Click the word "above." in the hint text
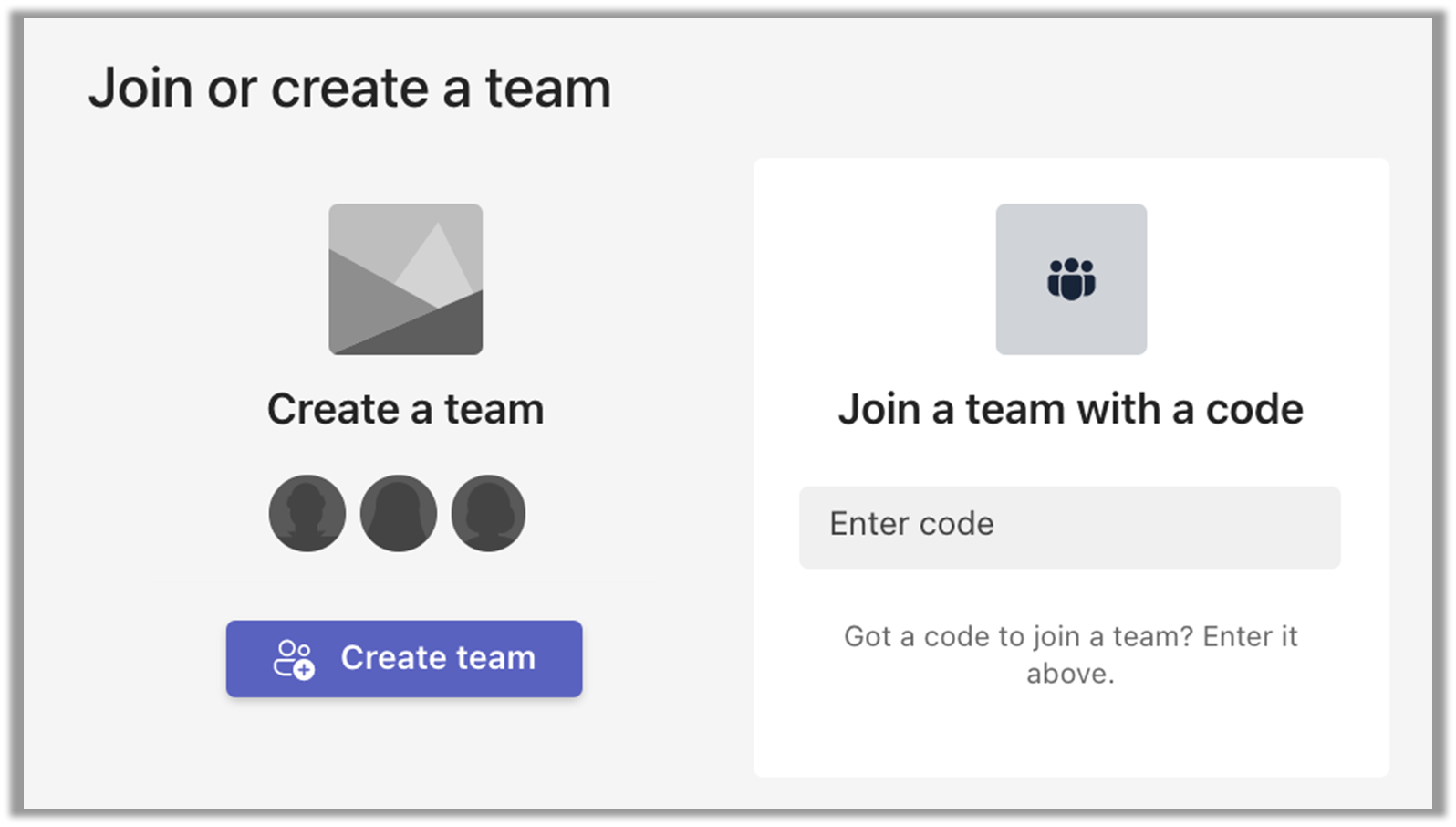1456x827 pixels. (x=1070, y=674)
